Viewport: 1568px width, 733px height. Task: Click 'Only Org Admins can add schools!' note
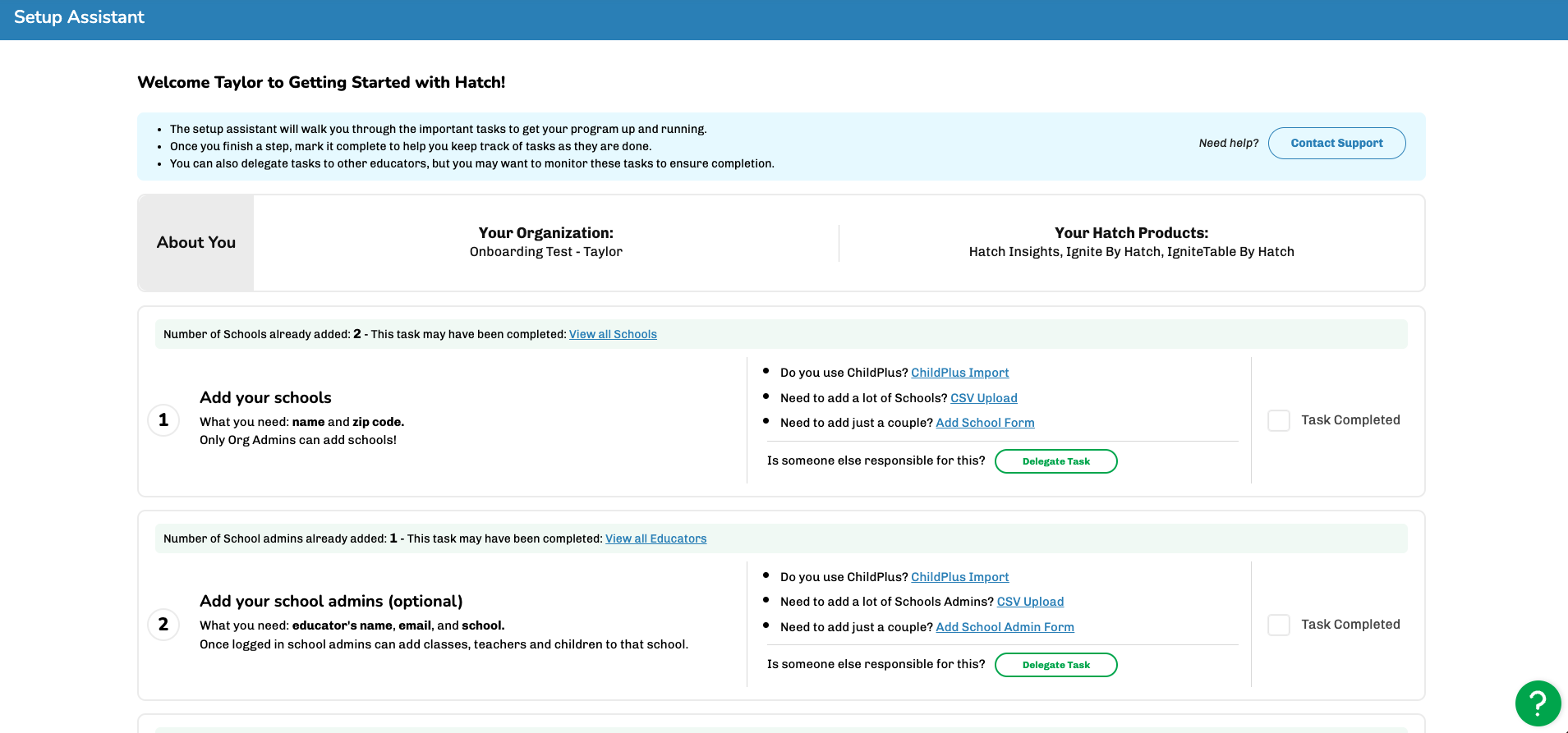(298, 440)
